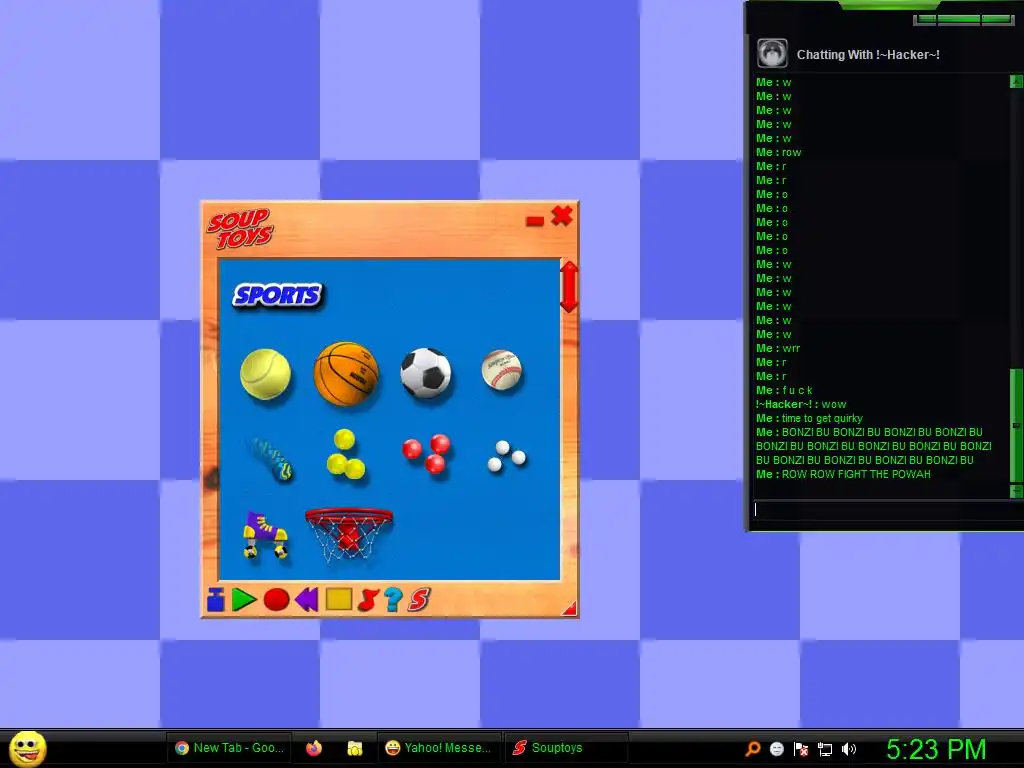Click the network monitor tray icon

(x=825, y=749)
